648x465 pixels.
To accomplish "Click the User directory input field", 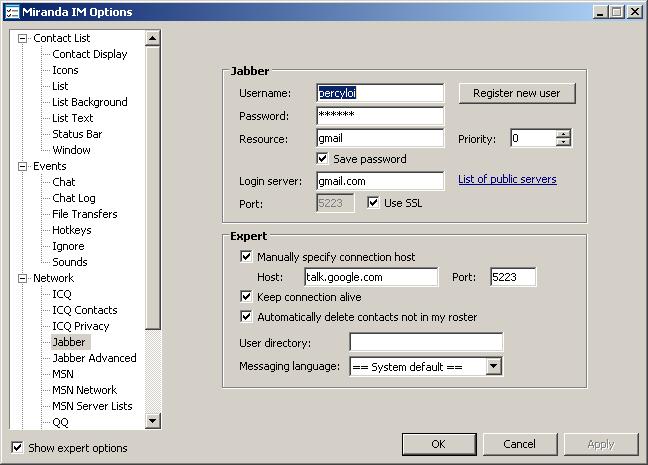I will [x=426, y=342].
